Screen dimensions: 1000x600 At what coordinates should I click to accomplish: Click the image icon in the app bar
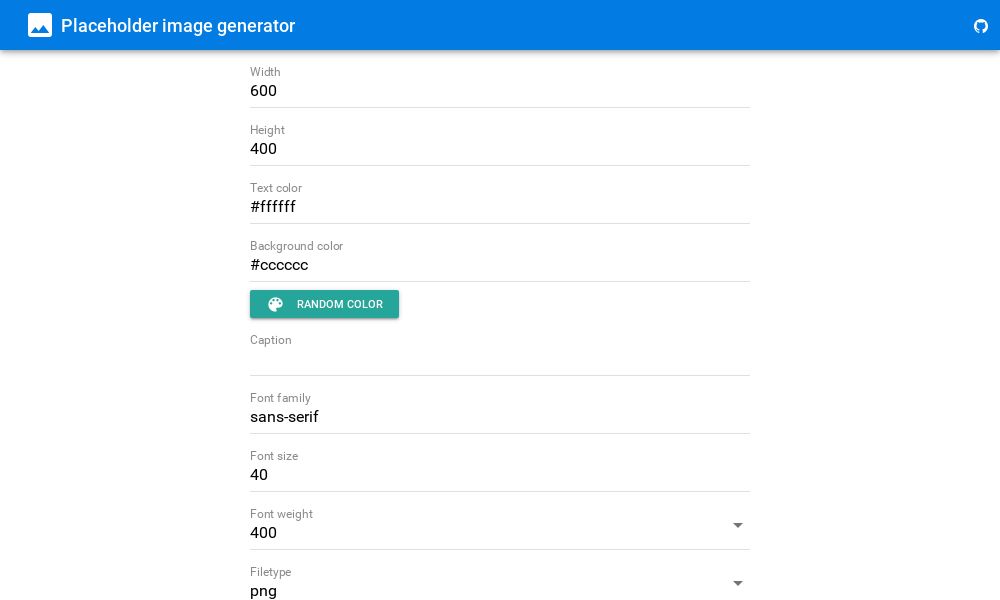[40, 25]
